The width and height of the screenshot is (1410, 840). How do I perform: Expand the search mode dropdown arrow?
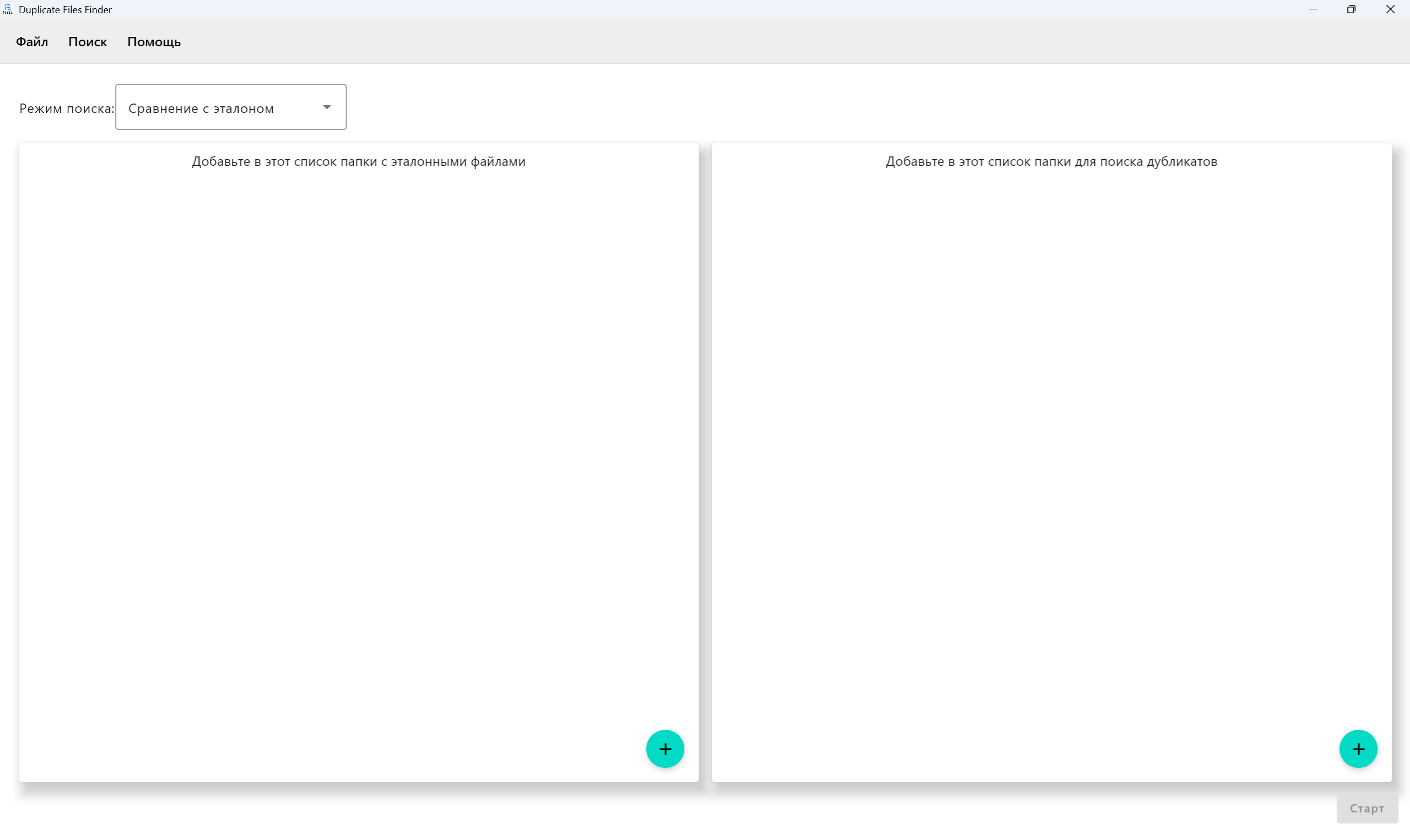pyautogui.click(x=327, y=107)
